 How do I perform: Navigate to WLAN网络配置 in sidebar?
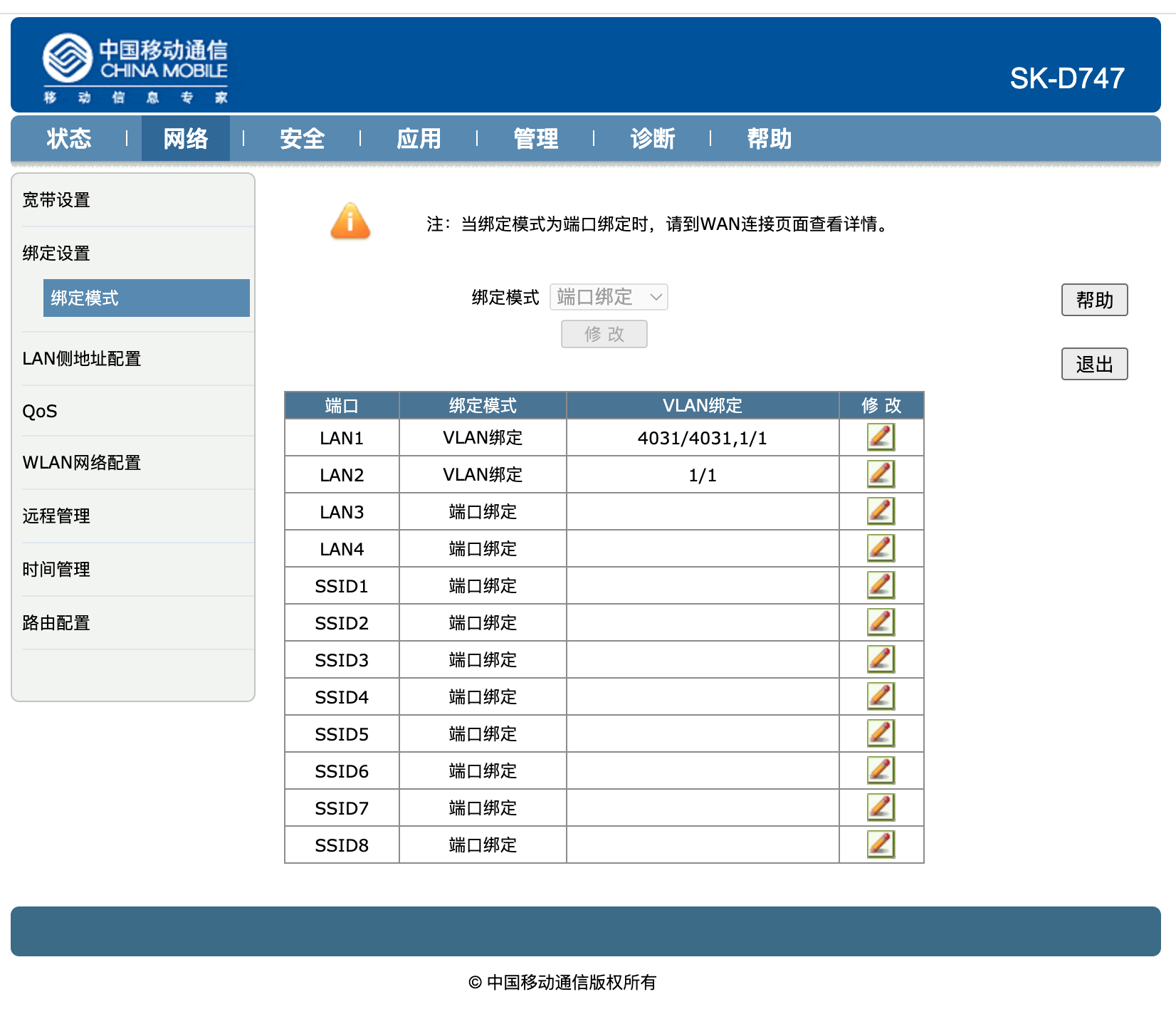pos(82,463)
